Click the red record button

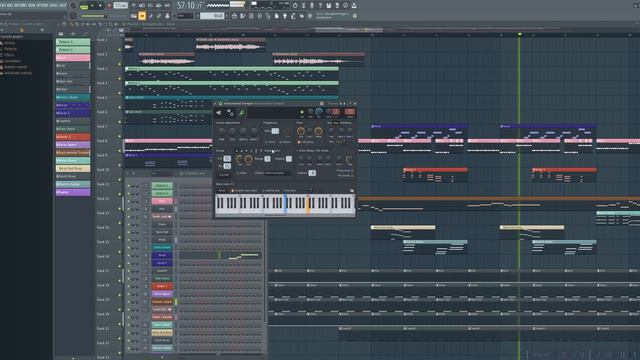[x=109, y=5]
